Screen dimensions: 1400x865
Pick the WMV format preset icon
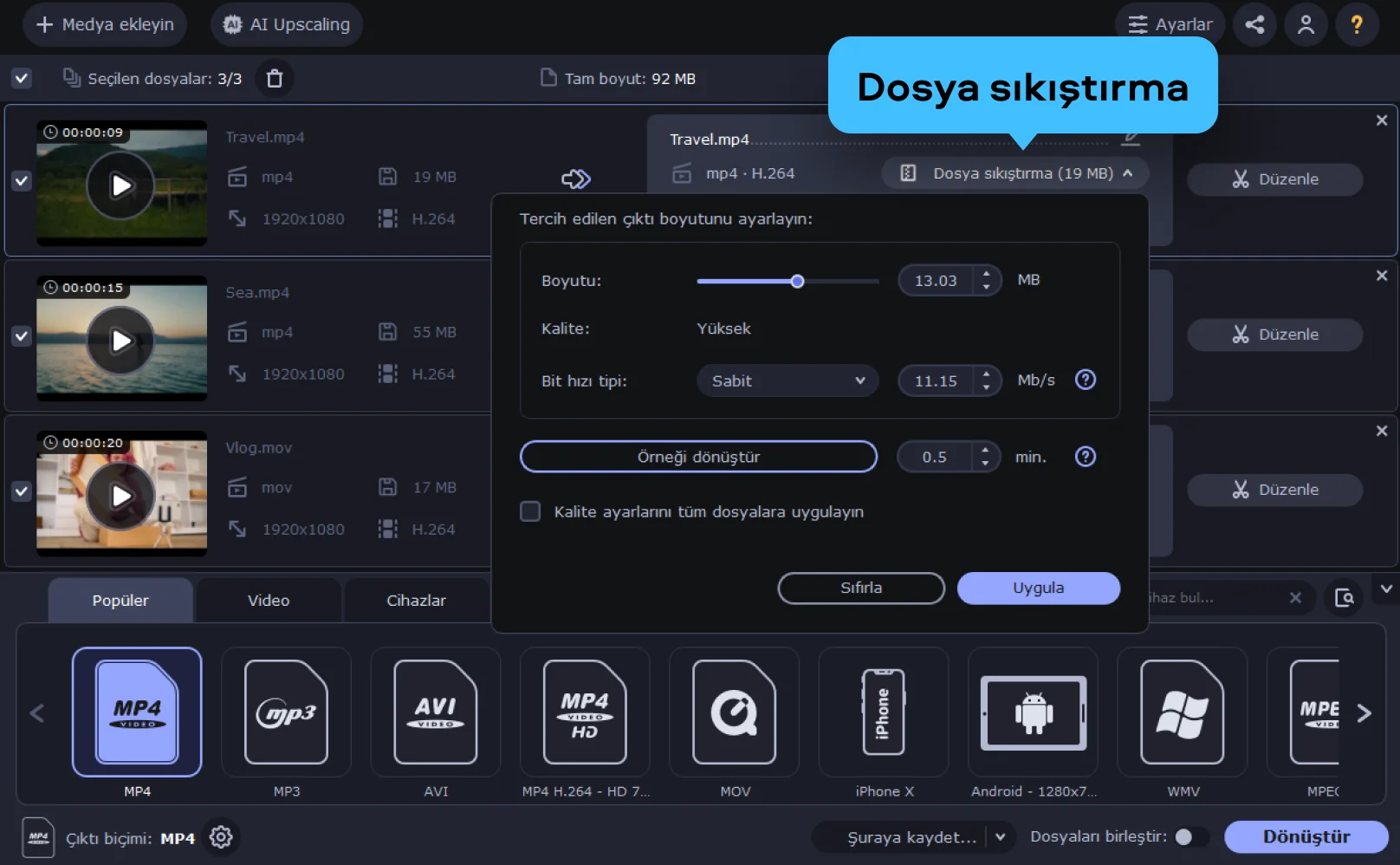point(1182,712)
